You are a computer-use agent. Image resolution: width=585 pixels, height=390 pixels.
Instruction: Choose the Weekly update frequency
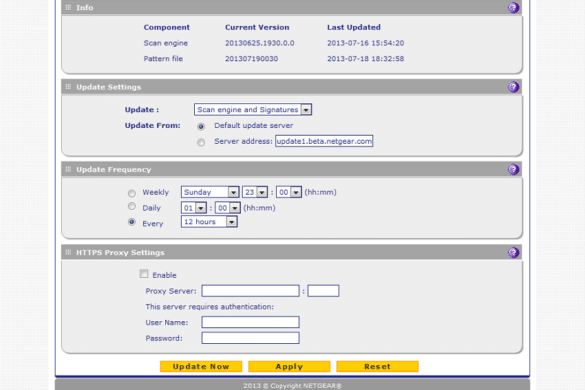click(x=132, y=193)
